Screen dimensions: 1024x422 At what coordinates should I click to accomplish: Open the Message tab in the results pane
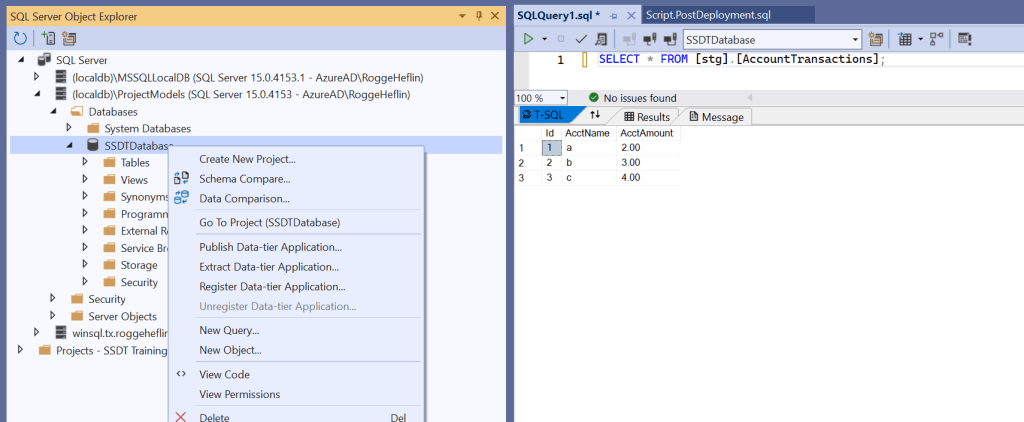point(716,117)
